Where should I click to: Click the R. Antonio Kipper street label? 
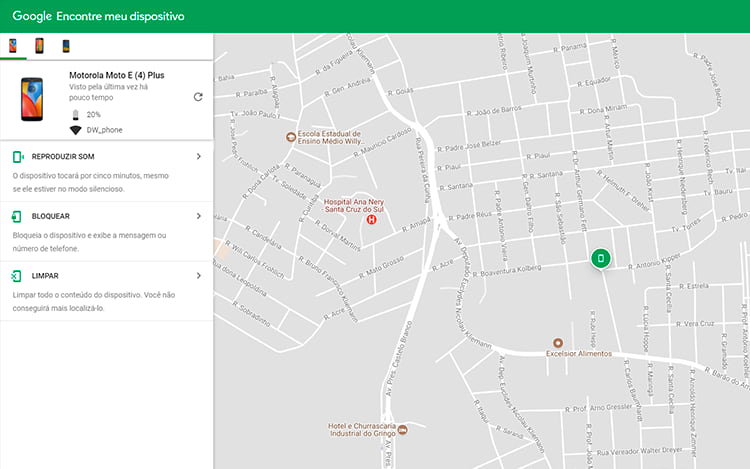(654, 261)
